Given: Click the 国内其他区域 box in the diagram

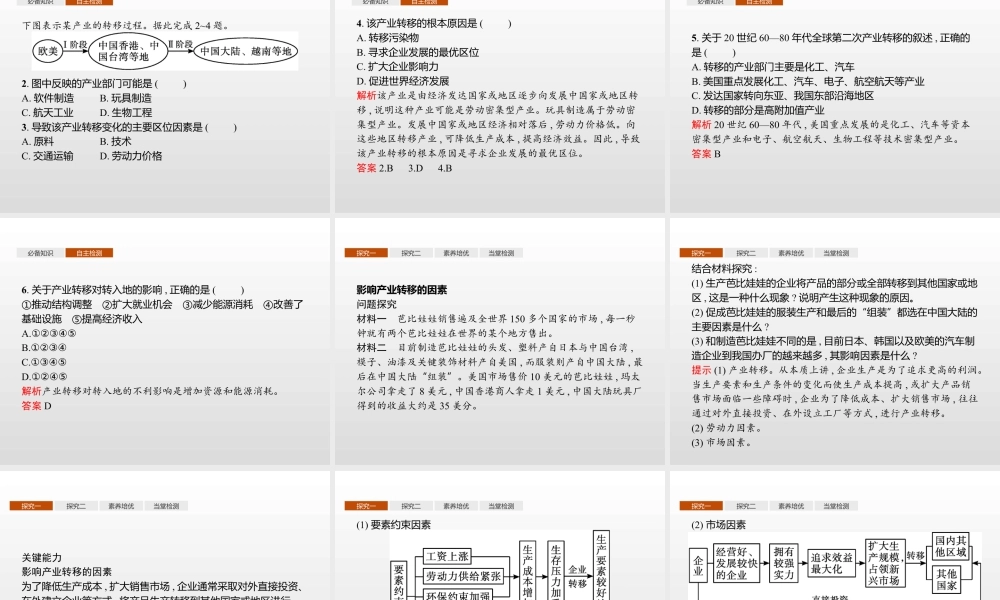Looking at the screenshot, I should [x=951, y=545].
